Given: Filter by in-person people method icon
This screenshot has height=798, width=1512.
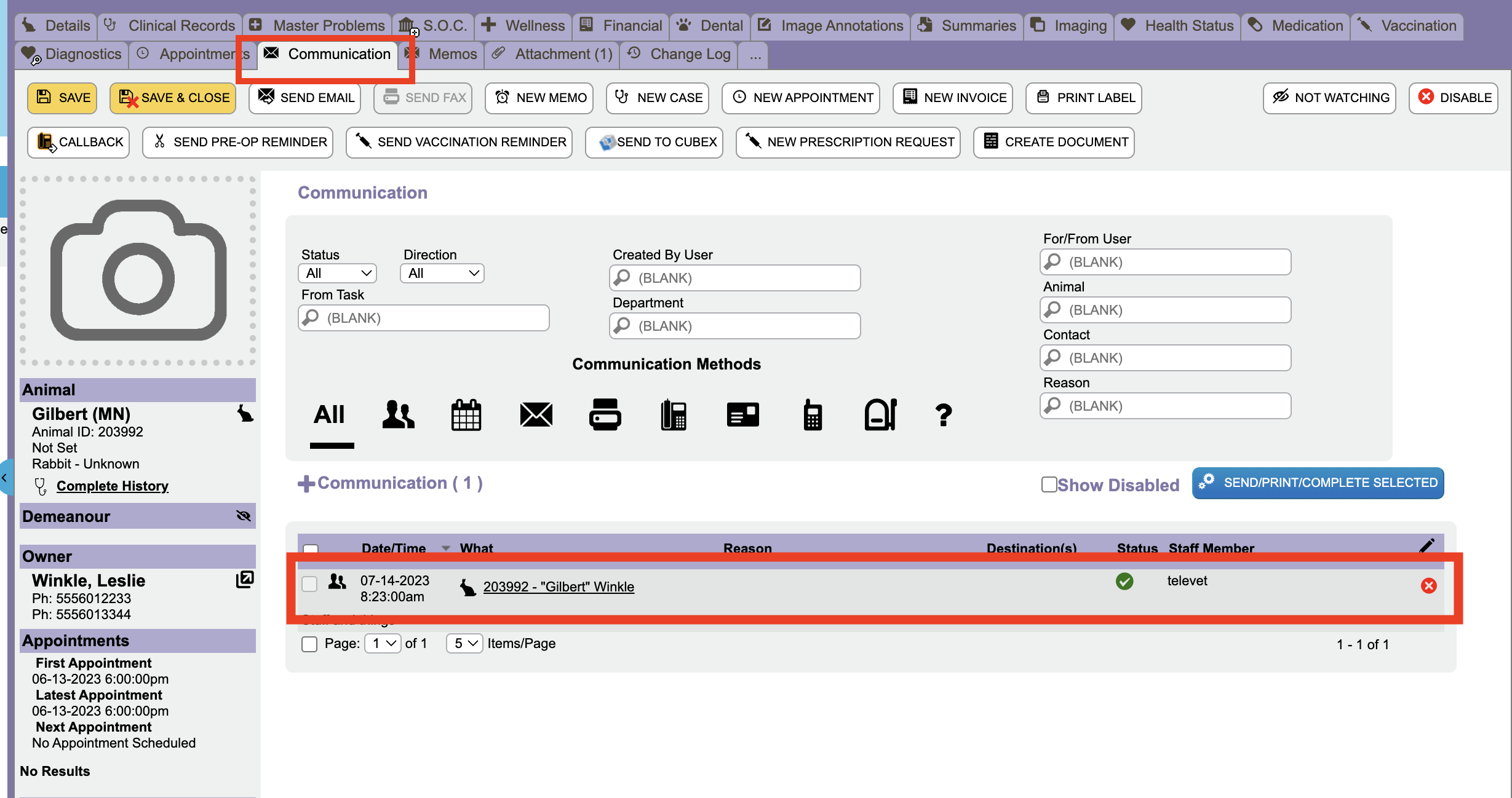Looking at the screenshot, I should pyautogui.click(x=398, y=415).
